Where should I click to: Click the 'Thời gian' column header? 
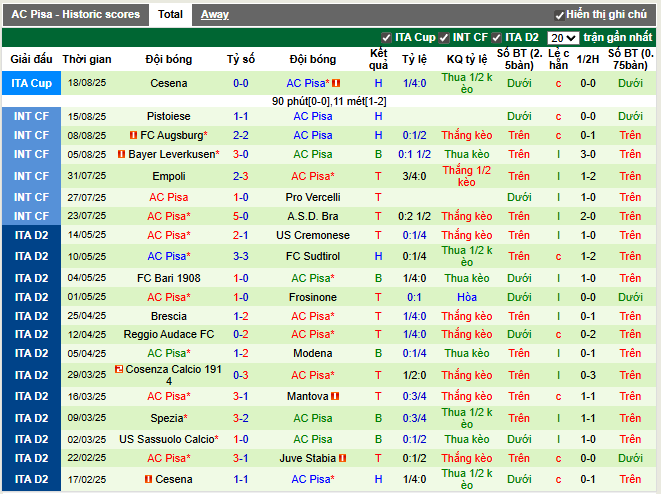click(x=87, y=59)
